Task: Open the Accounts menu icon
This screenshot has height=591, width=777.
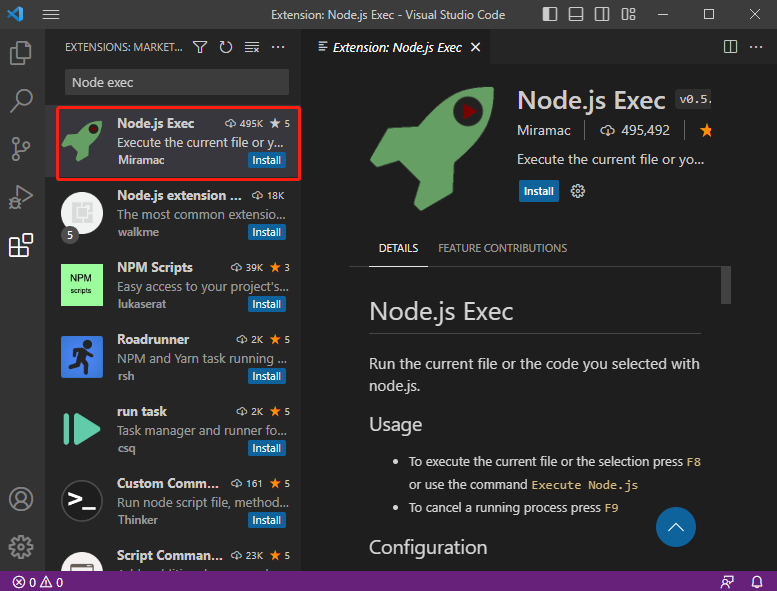Action: [21, 499]
